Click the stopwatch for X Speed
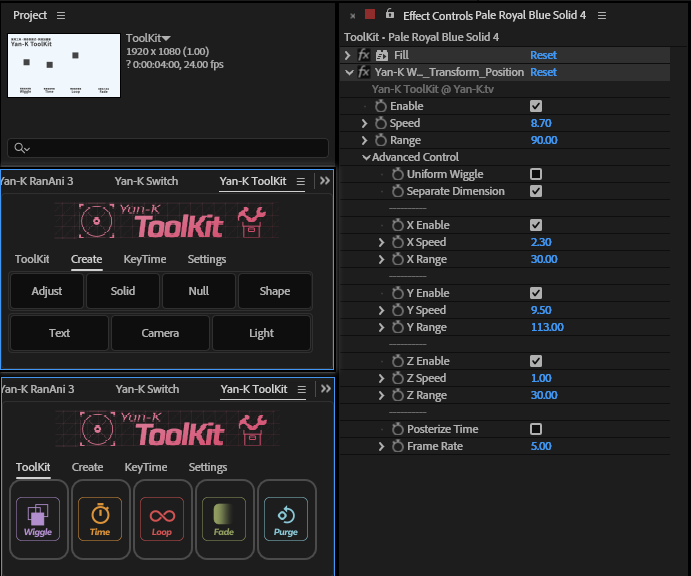The height and width of the screenshot is (576, 691). pos(398,242)
